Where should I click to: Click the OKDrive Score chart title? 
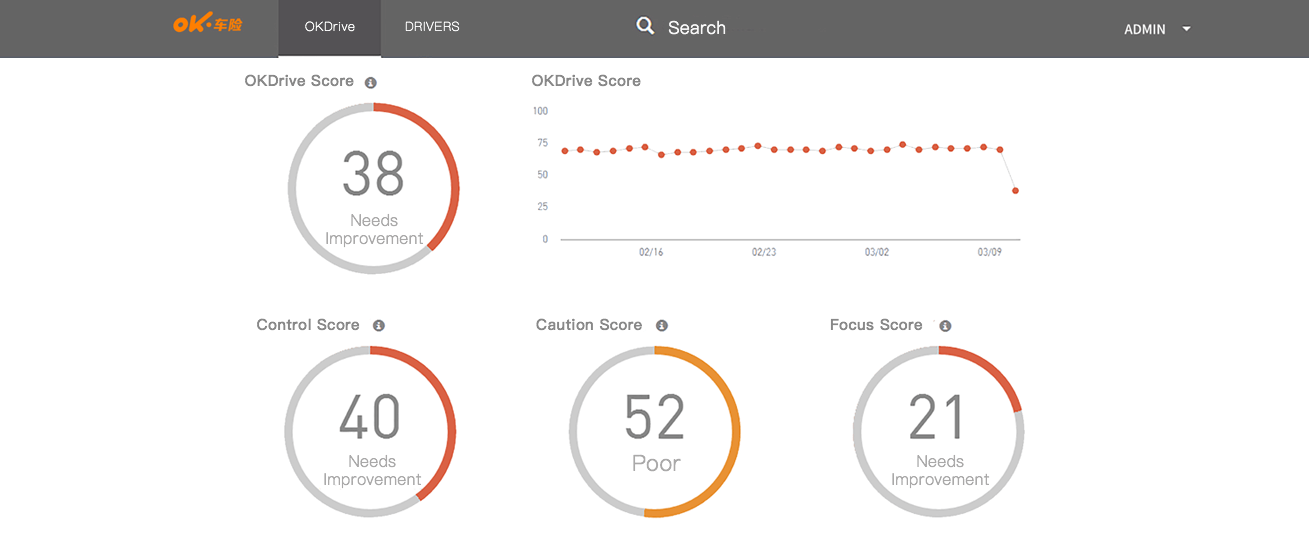pos(586,81)
